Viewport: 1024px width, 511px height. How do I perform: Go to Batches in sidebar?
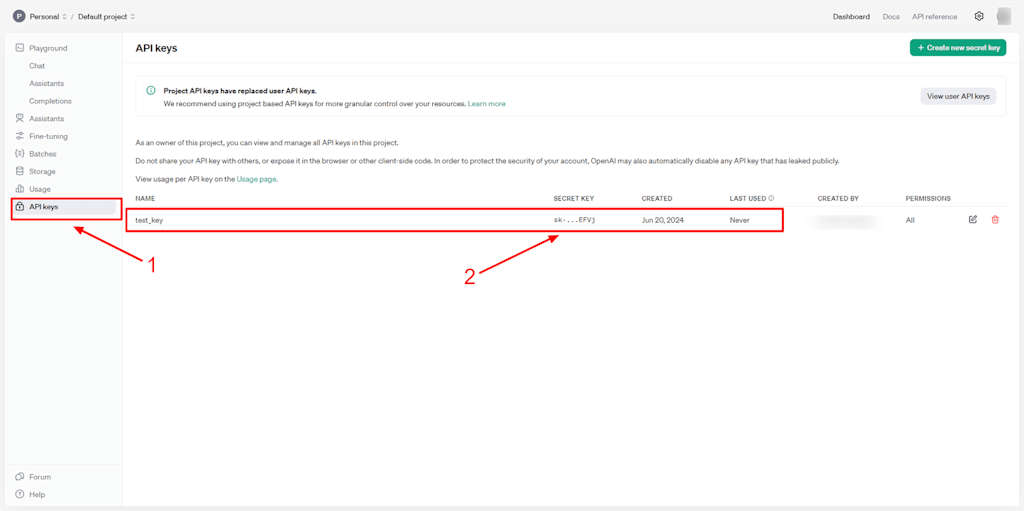coord(42,154)
